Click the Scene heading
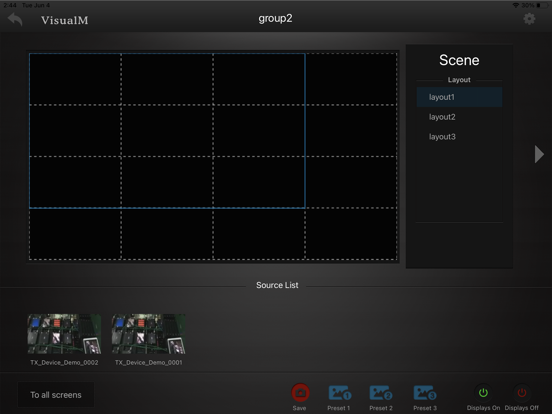The height and width of the screenshot is (414, 552). click(x=459, y=60)
